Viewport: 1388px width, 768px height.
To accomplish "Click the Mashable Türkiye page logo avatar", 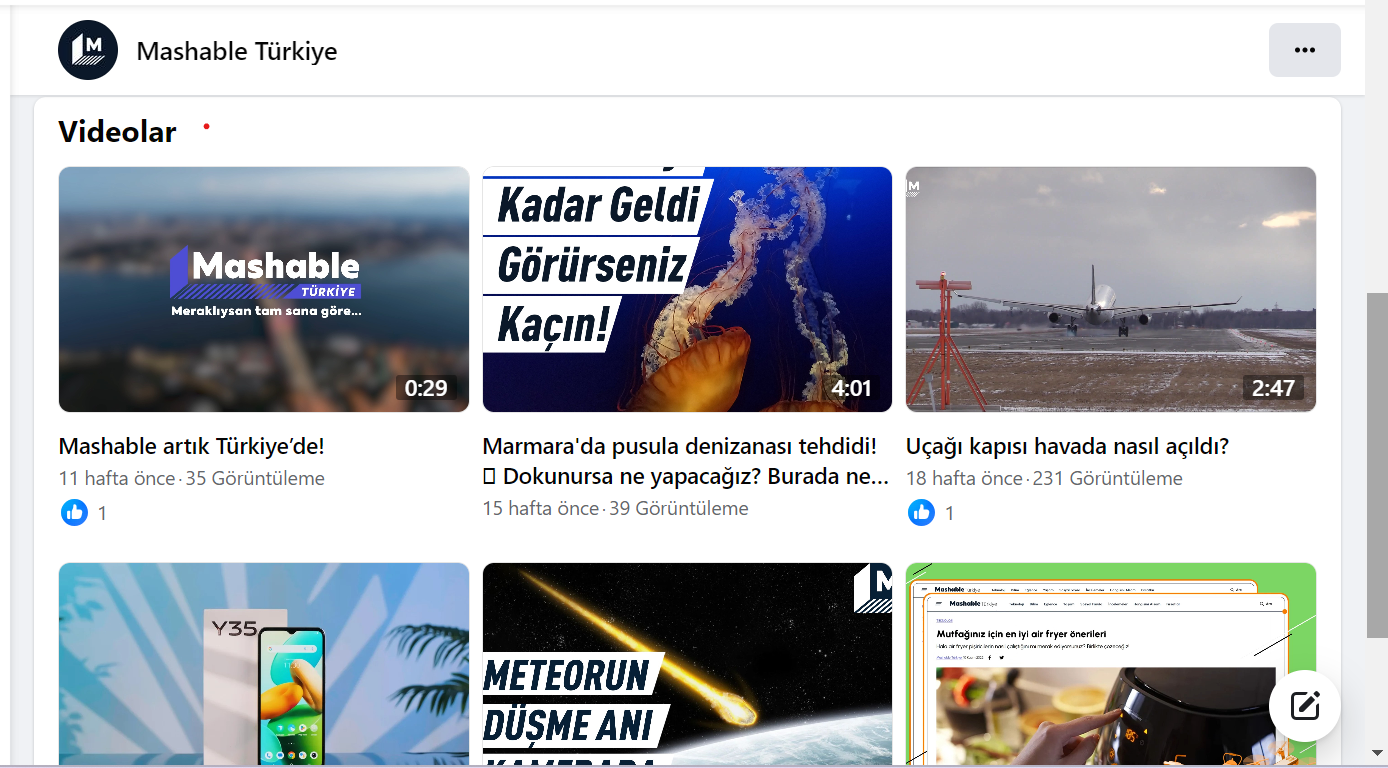I will tap(88, 50).
